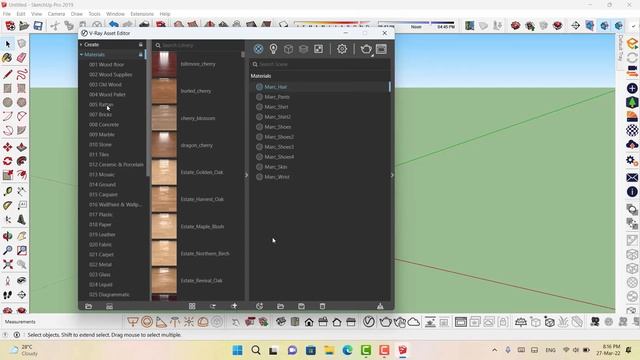Click the Undo arrow in toolbar
The width and height of the screenshot is (640, 360).
tap(113, 25)
